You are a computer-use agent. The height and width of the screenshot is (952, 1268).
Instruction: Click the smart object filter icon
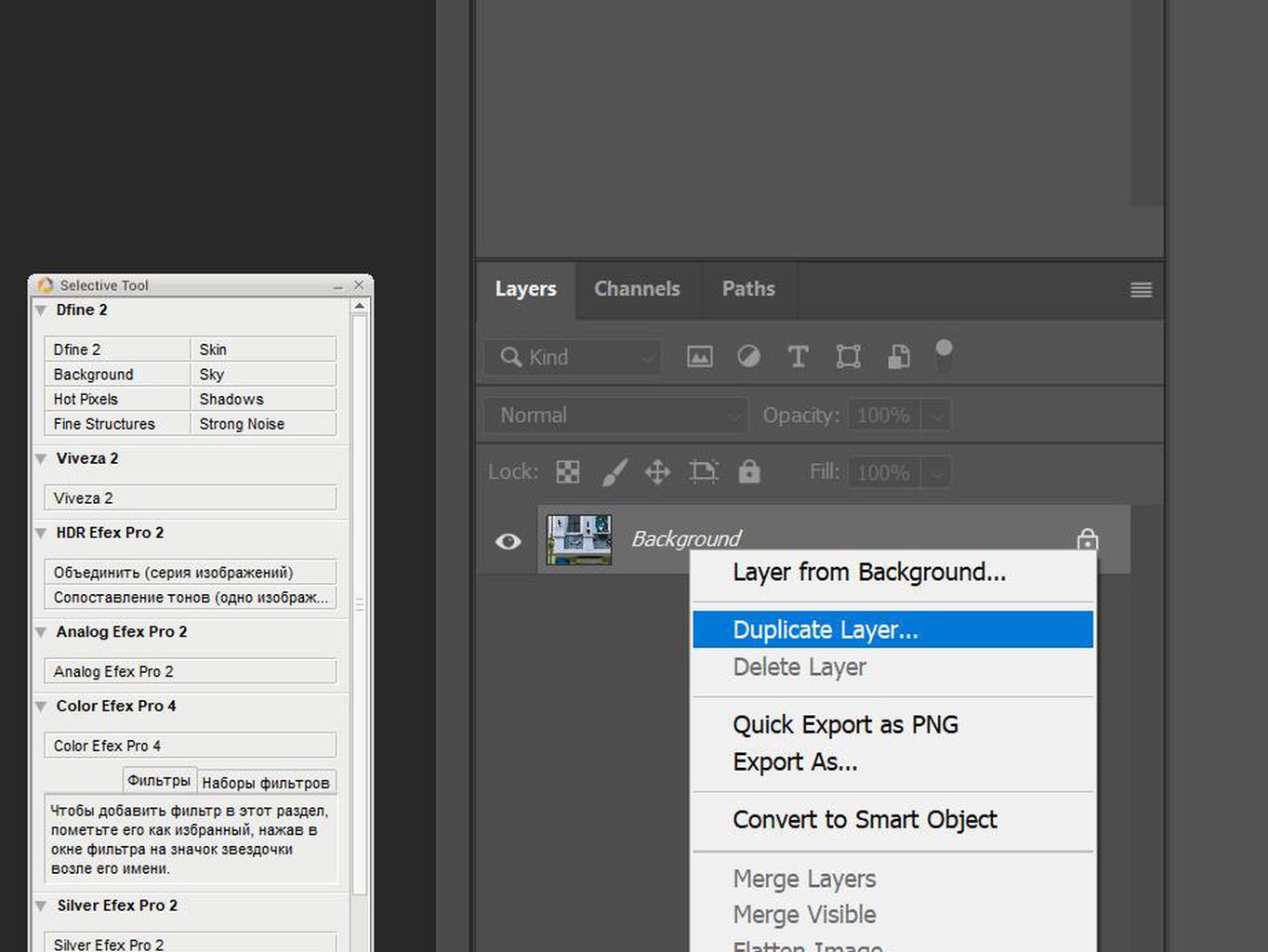899,356
